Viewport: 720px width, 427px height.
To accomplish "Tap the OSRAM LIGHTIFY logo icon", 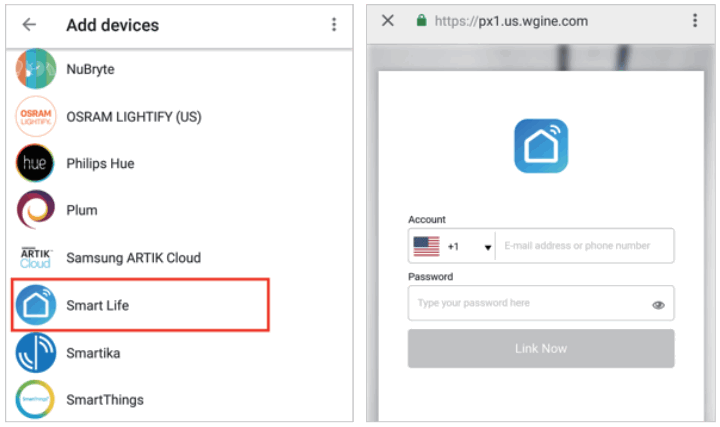I will pyautogui.click(x=36, y=116).
